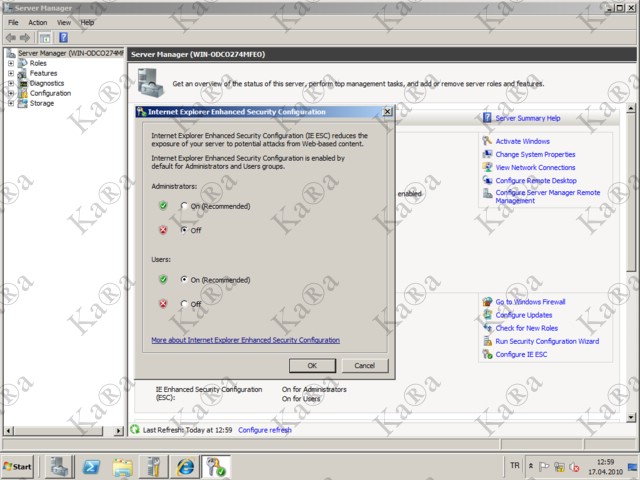This screenshot has height=480, width=640.
Task: Open the View menu
Action: [64, 22]
